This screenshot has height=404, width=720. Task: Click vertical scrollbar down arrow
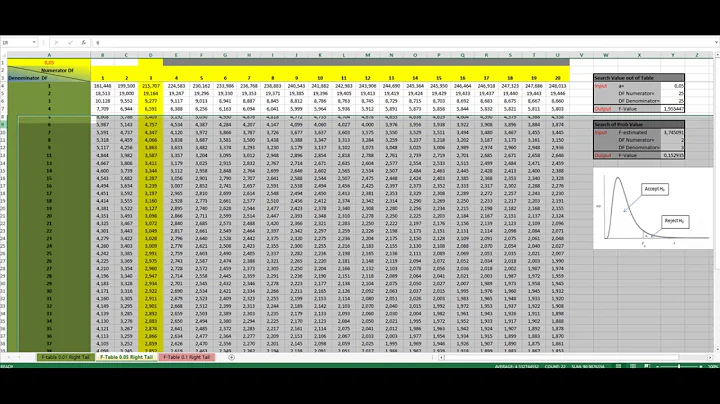(x=716, y=349)
